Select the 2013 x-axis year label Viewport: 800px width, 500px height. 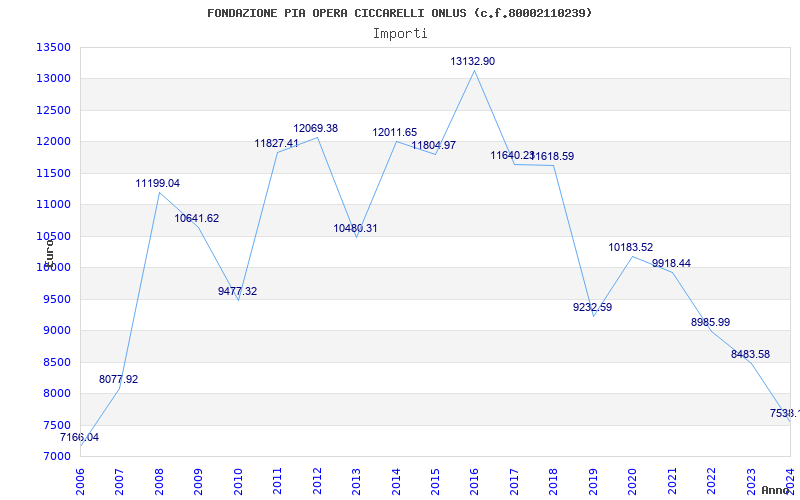pyautogui.click(x=356, y=481)
